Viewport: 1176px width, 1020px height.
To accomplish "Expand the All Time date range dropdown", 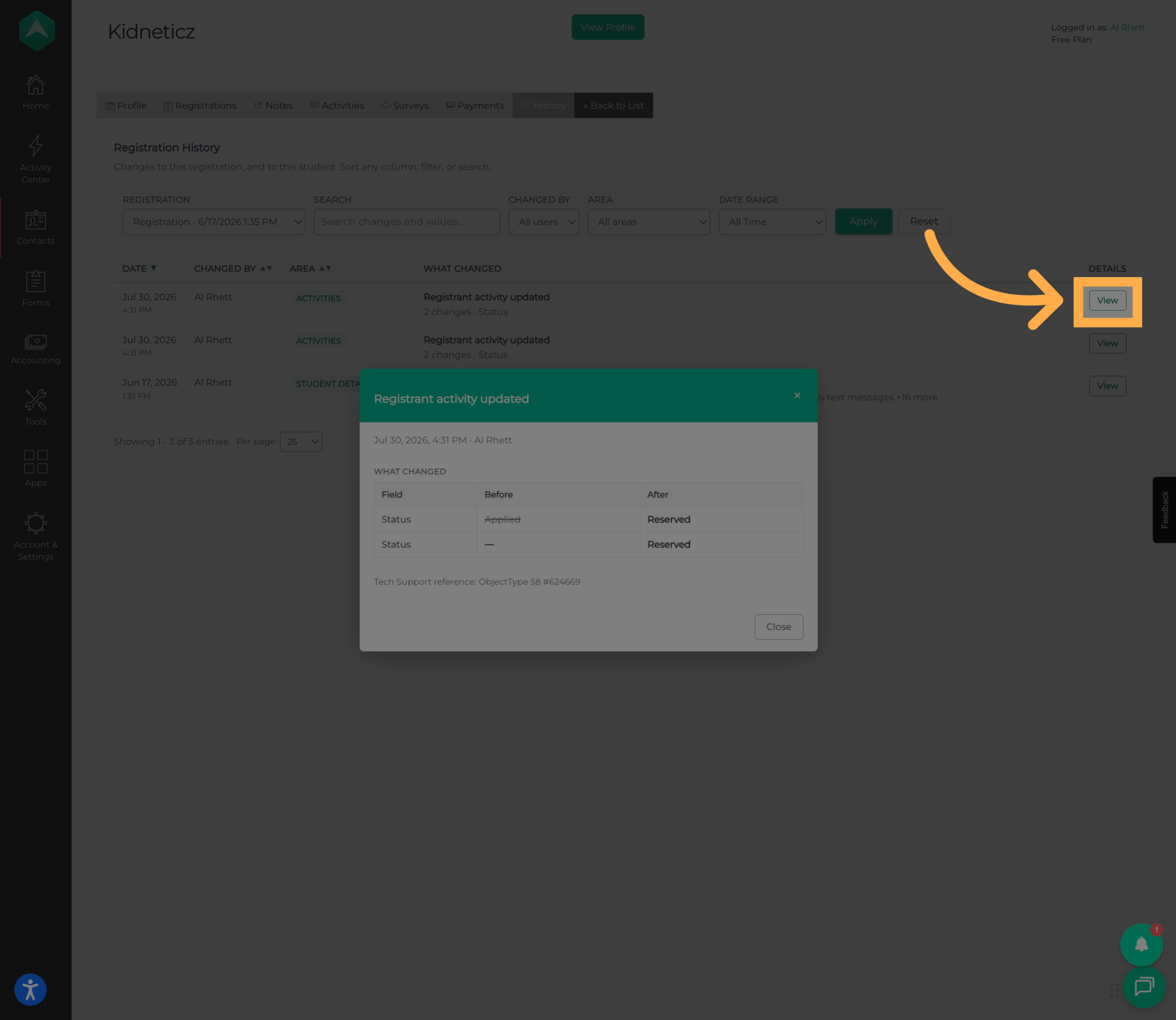I will (x=772, y=222).
